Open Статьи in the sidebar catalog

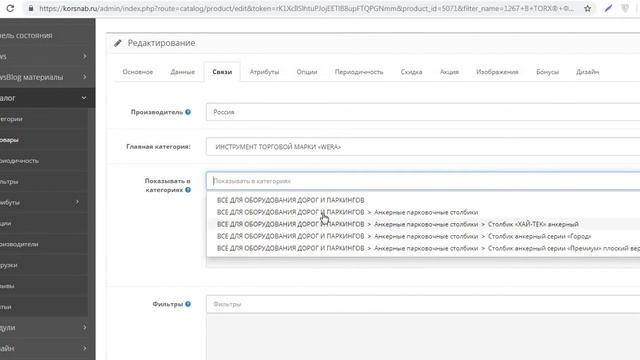[x=6, y=307]
